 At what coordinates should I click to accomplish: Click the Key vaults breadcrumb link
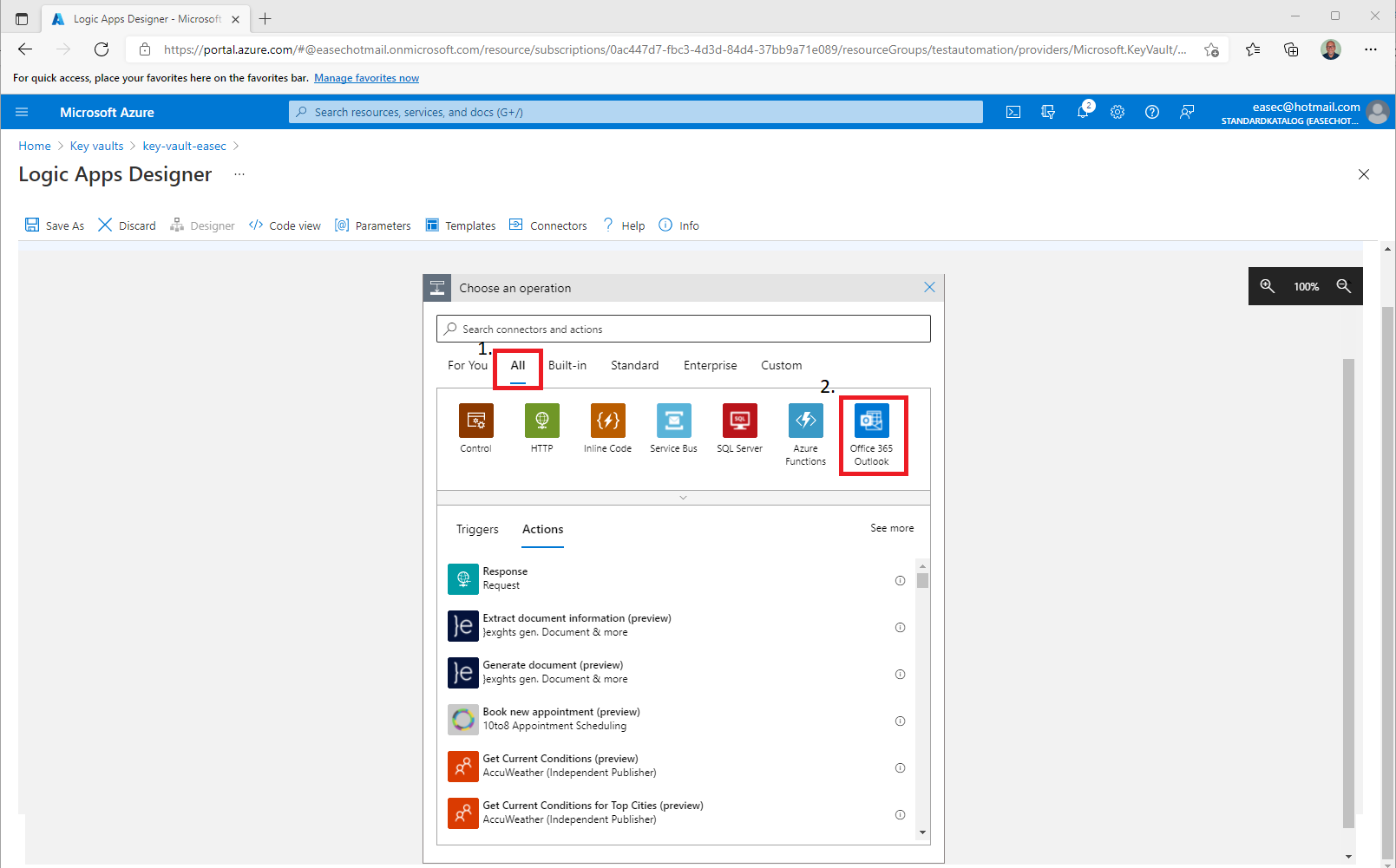(96, 146)
